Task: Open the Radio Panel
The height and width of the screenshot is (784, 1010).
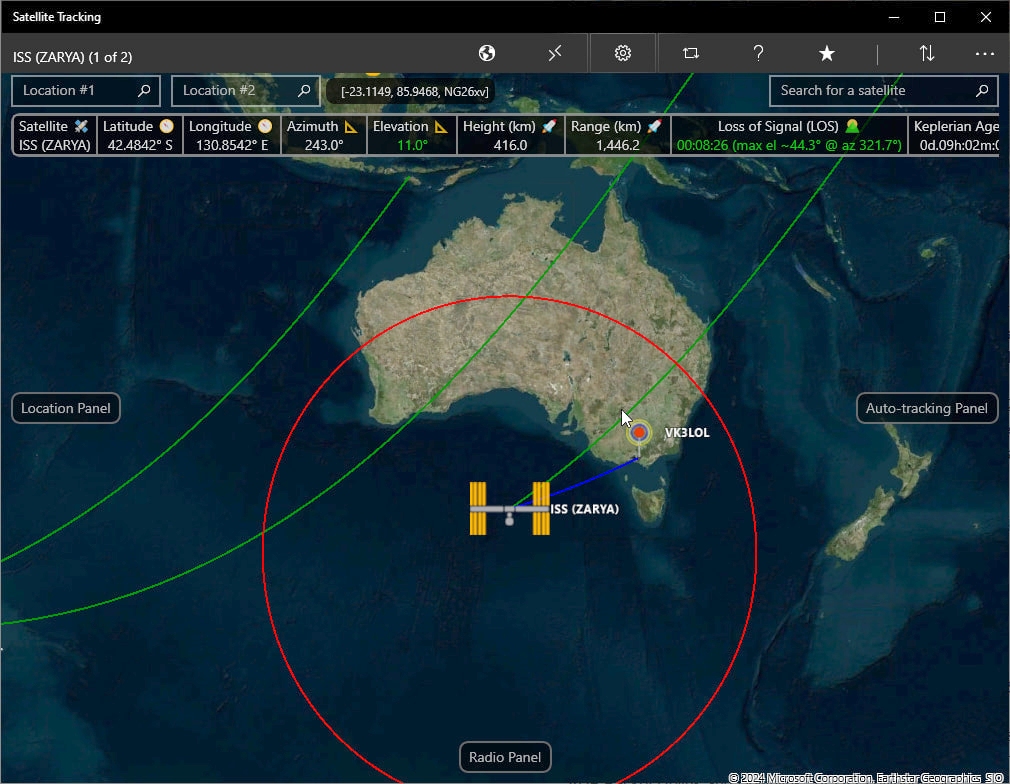Action: coord(505,757)
